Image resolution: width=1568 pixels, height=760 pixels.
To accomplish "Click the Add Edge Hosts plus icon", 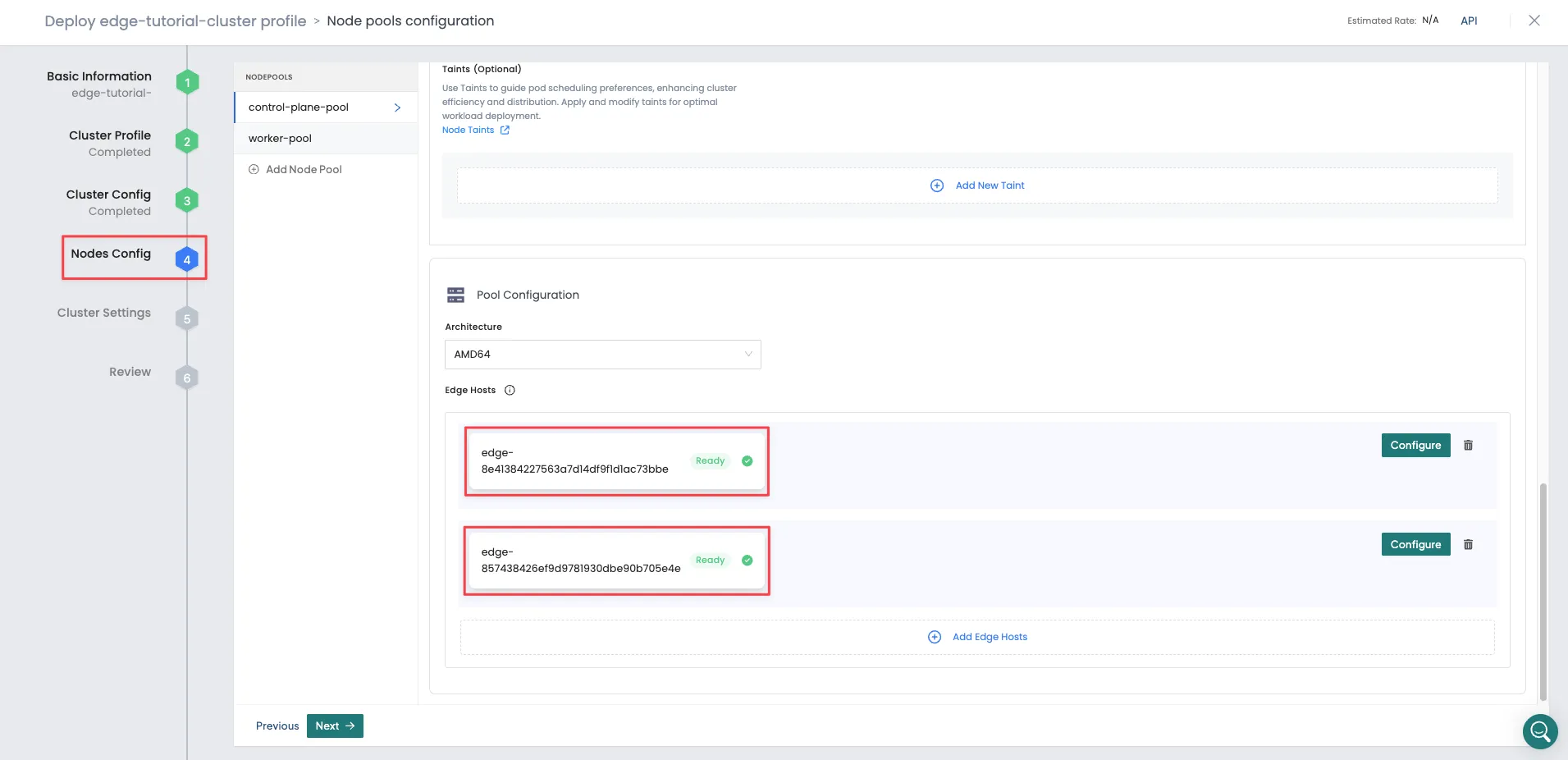I will coord(935,637).
